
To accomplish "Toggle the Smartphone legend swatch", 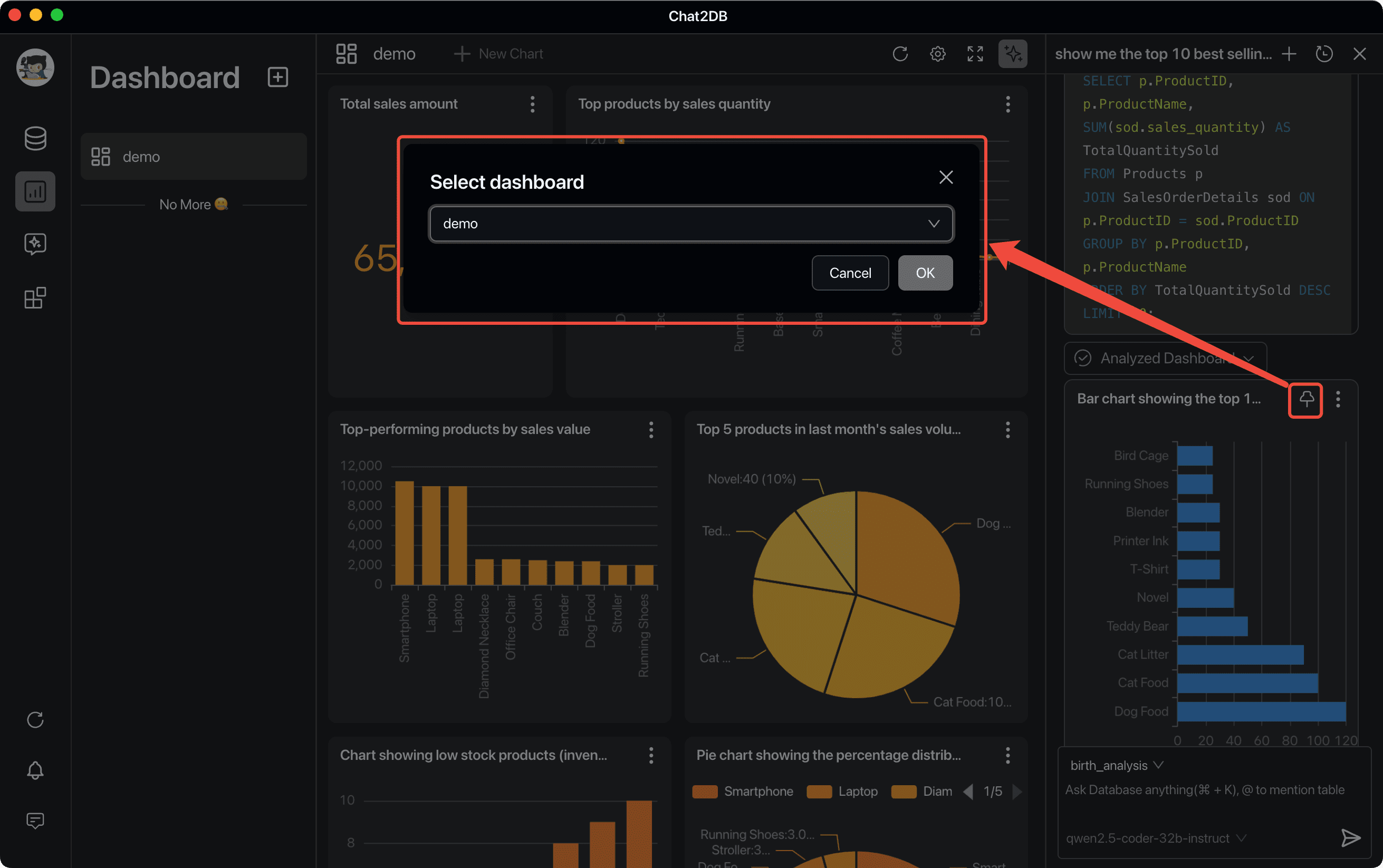I will pos(704,792).
